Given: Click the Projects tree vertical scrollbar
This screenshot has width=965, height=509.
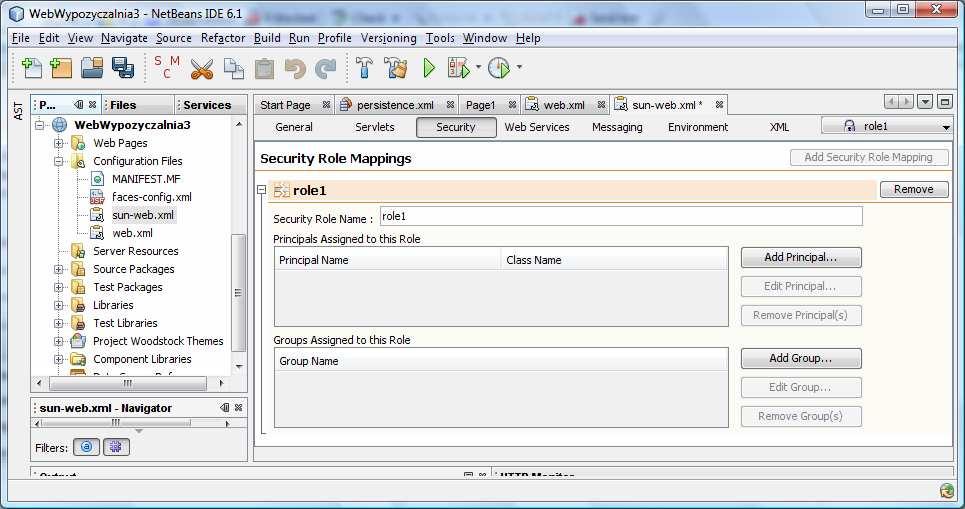Looking at the screenshot, I should pos(239,293).
